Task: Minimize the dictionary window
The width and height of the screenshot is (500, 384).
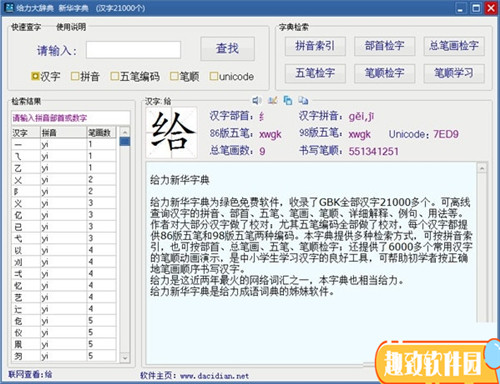Action: pos(460,8)
